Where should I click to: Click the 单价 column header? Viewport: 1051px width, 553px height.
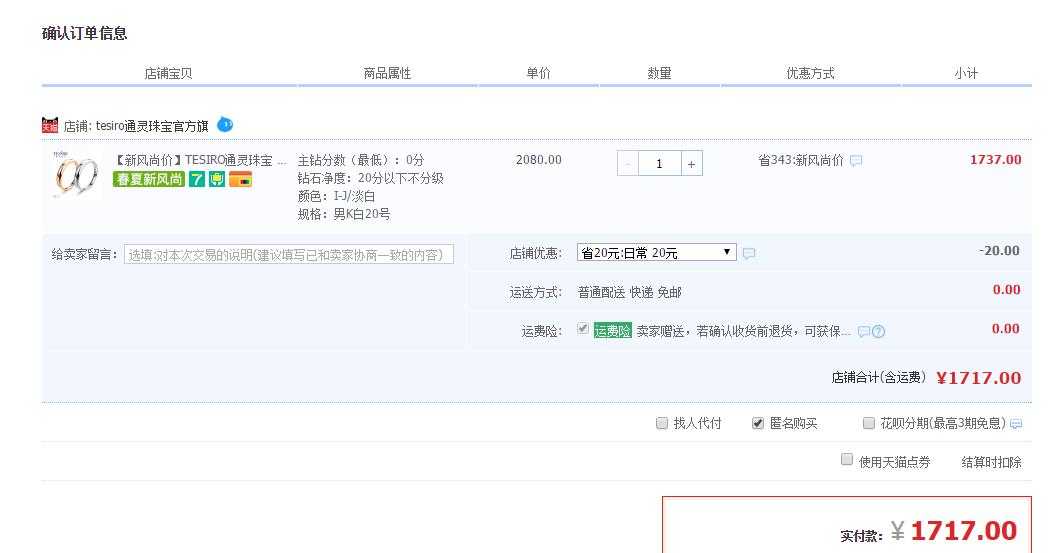pos(538,73)
